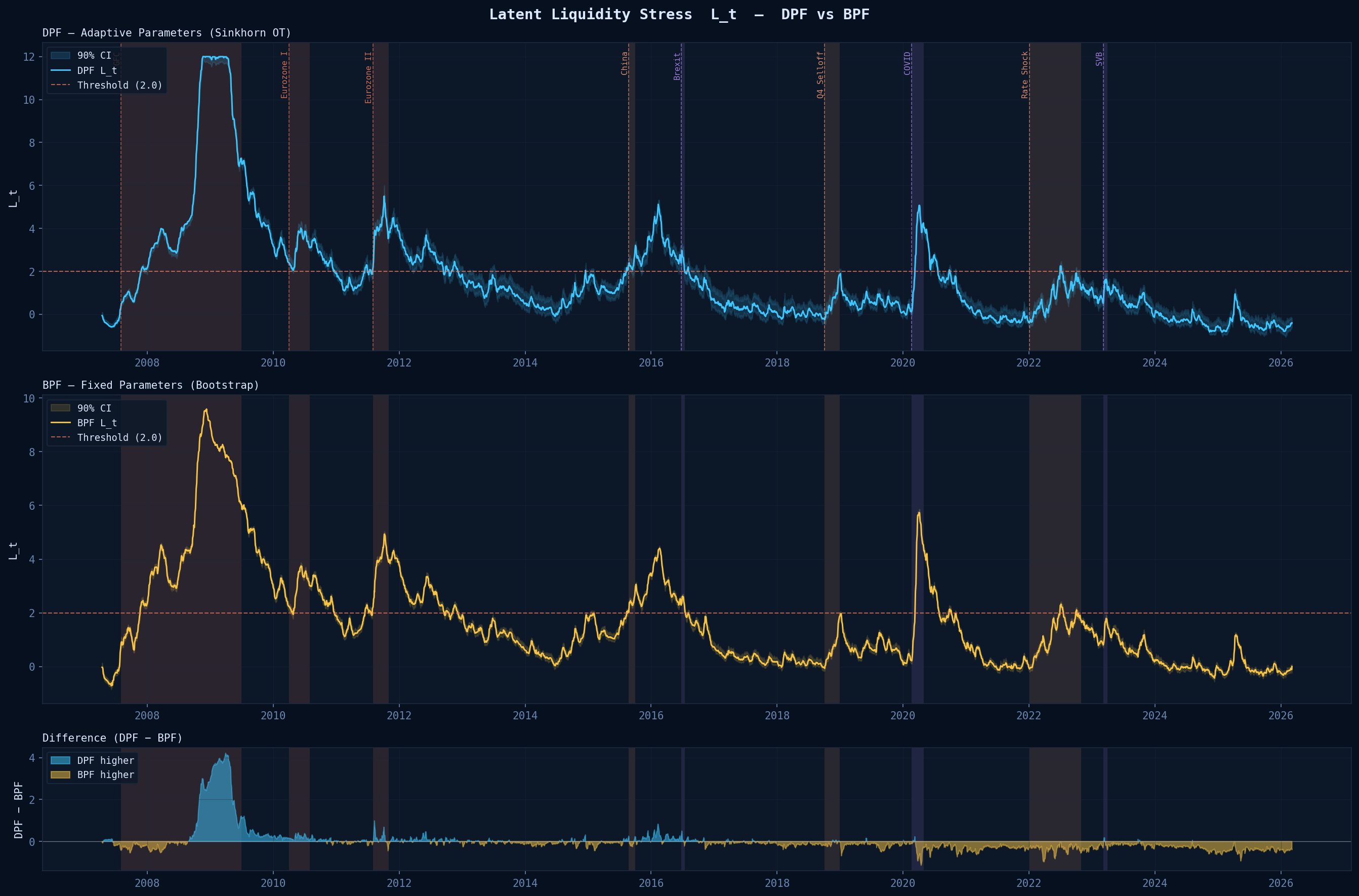The image size is (1359, 896).
Task: Click the DPF 90% CI legend swatch
Action: click(x=61, y=55)
